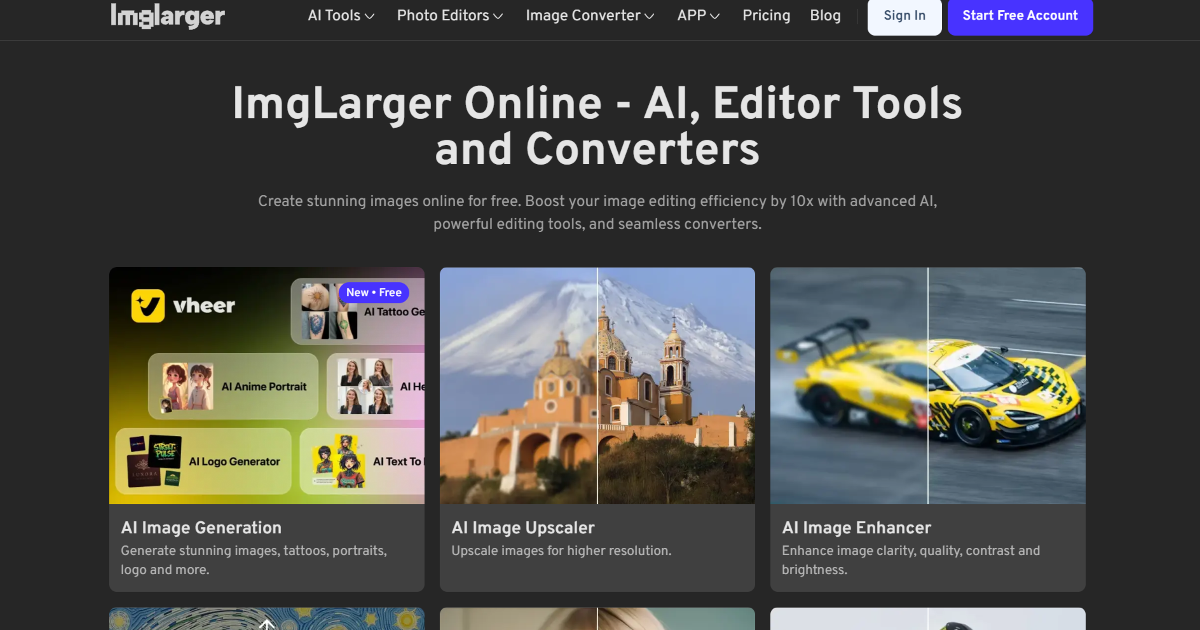Click the New • Free badge

click(373, 292)
